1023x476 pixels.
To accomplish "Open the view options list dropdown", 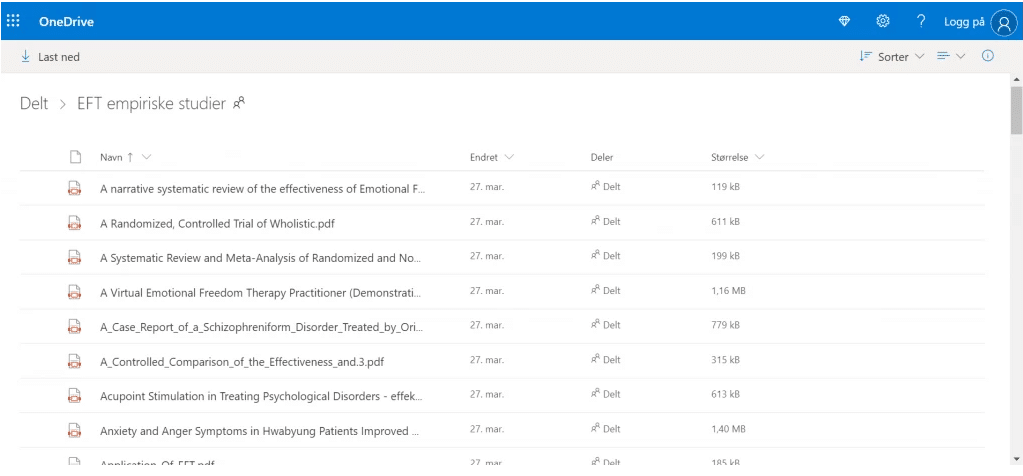I will (x=951, y=57).
